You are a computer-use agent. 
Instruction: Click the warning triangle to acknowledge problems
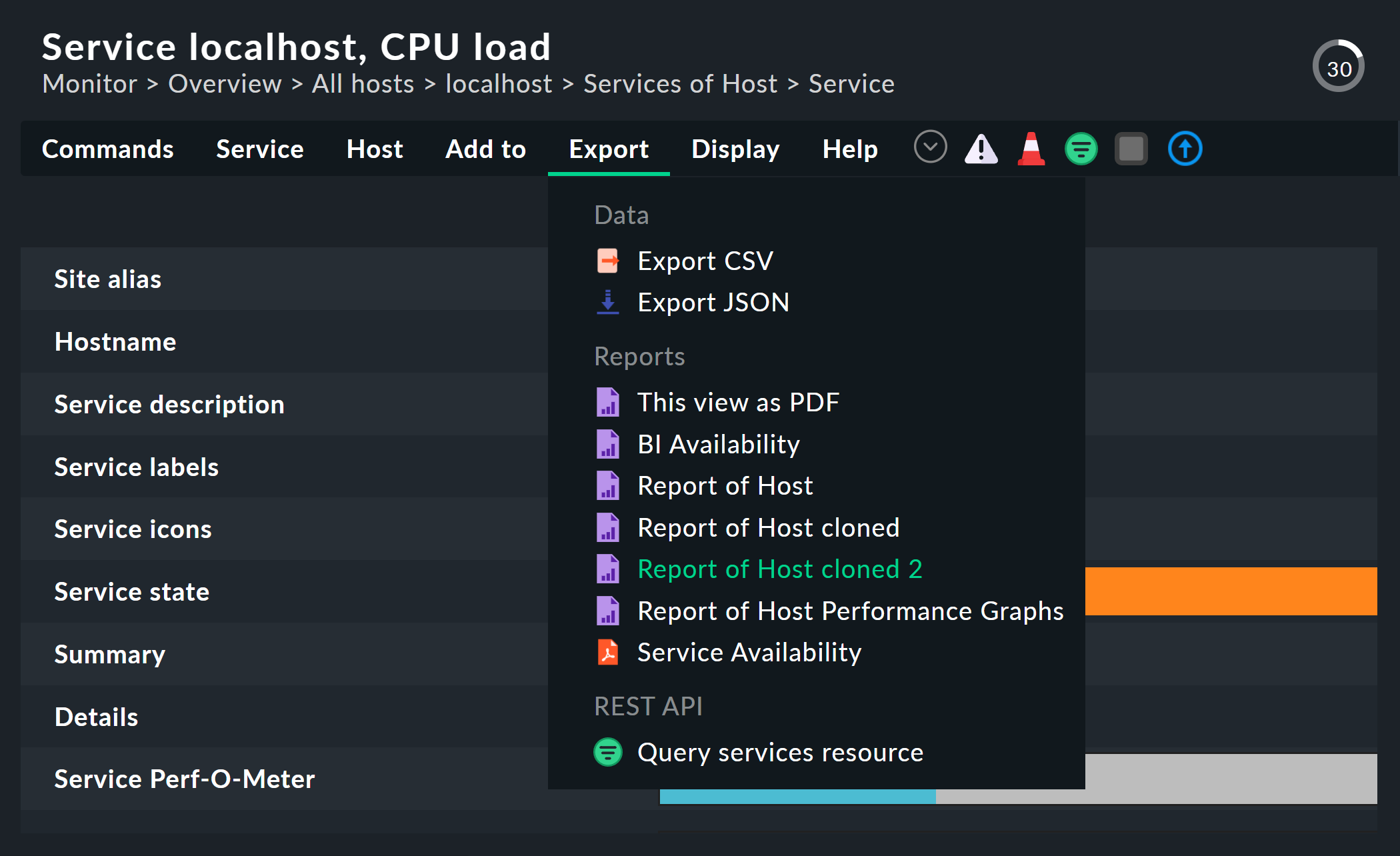[981, 149]
